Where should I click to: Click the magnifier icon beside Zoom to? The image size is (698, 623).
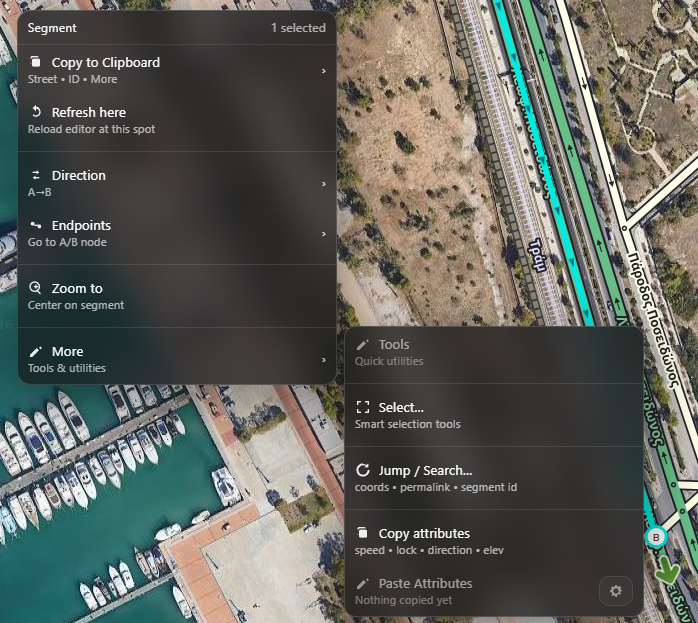tap(36, 288)
